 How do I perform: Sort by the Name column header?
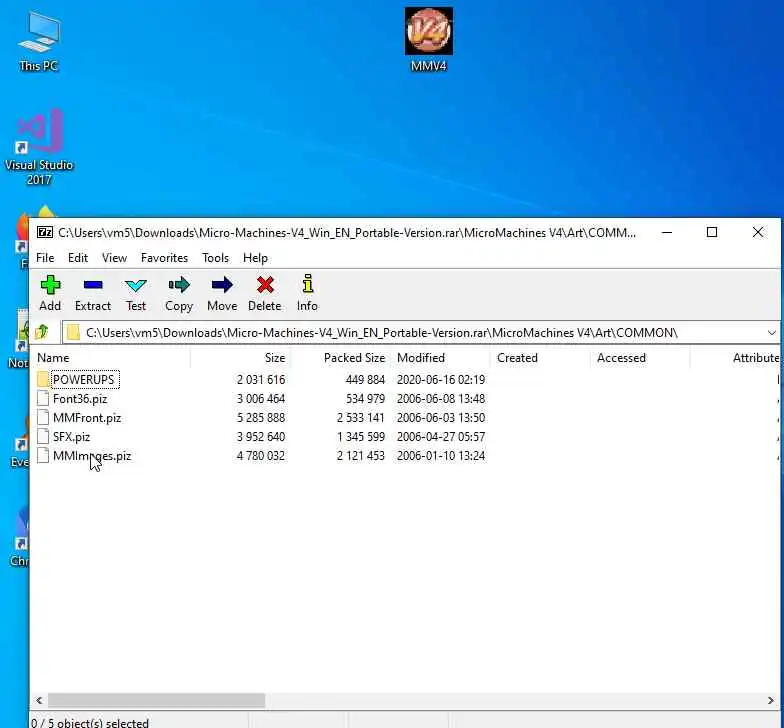[110, 358]
